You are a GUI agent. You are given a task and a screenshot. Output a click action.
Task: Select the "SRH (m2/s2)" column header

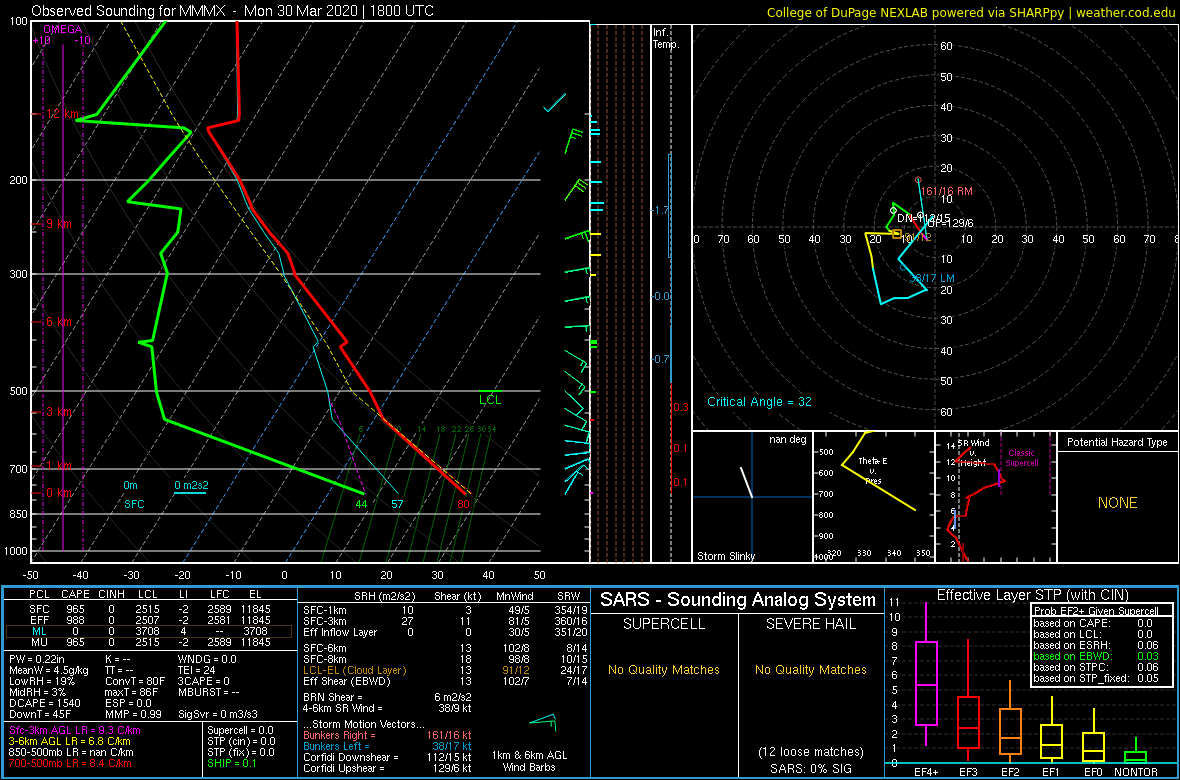[x=385, y=594]
